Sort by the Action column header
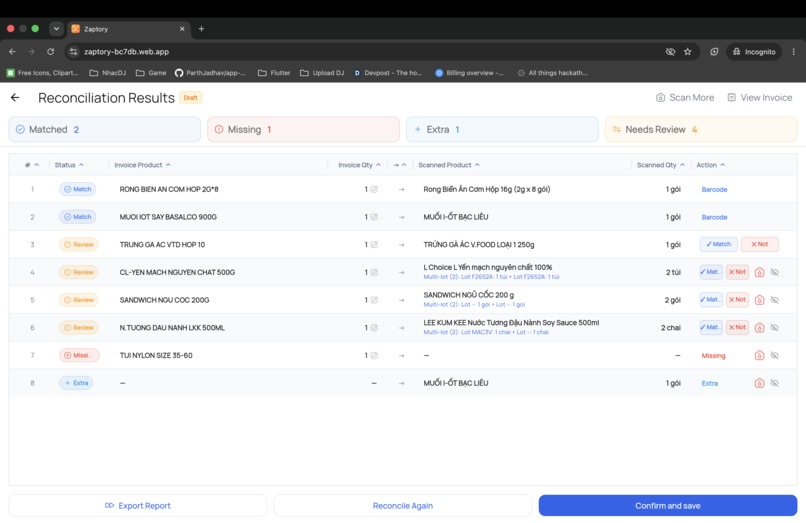 pos(710,165)
